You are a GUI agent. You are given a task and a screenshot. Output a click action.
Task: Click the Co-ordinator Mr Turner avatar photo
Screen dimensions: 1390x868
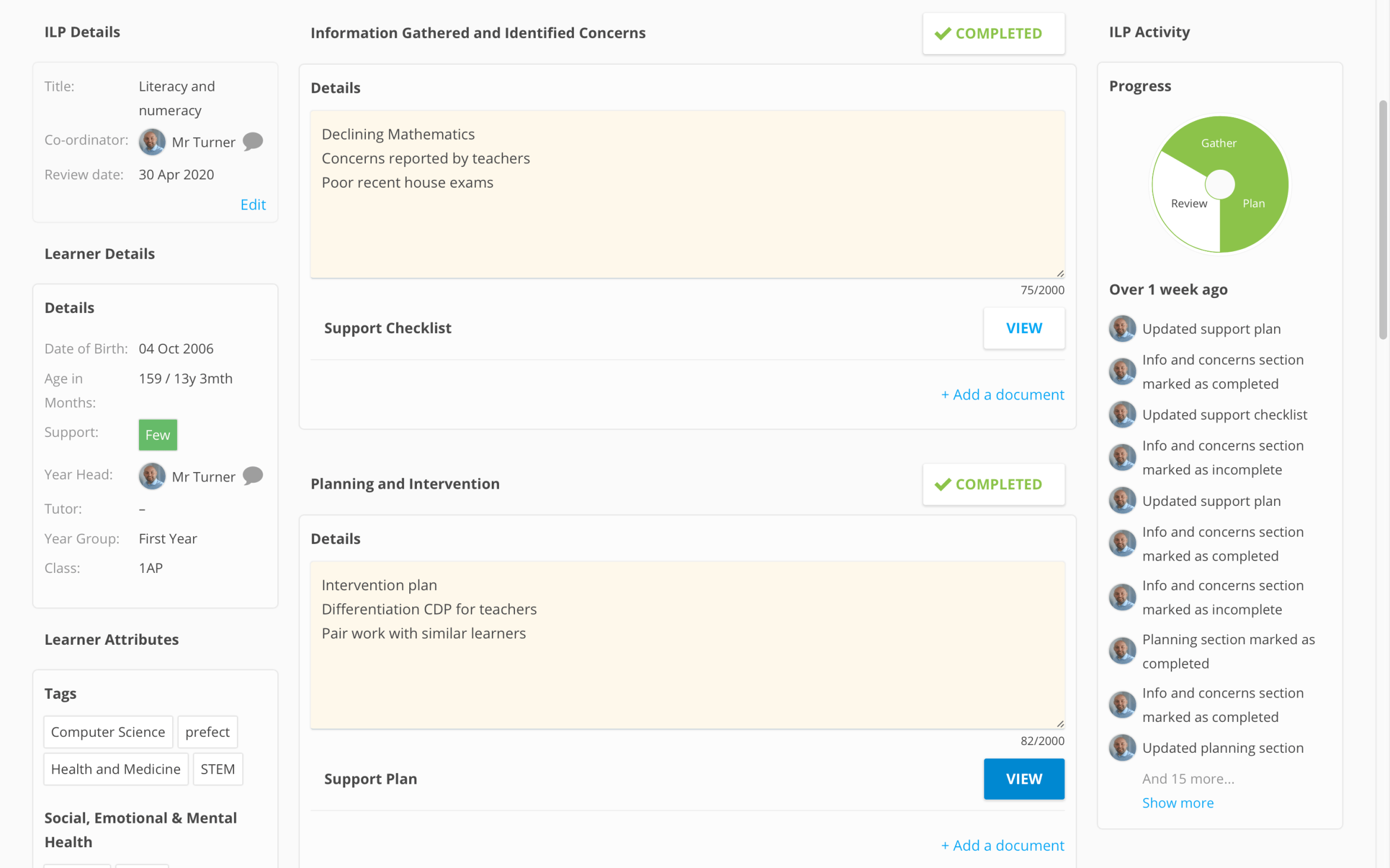point(152,142)
